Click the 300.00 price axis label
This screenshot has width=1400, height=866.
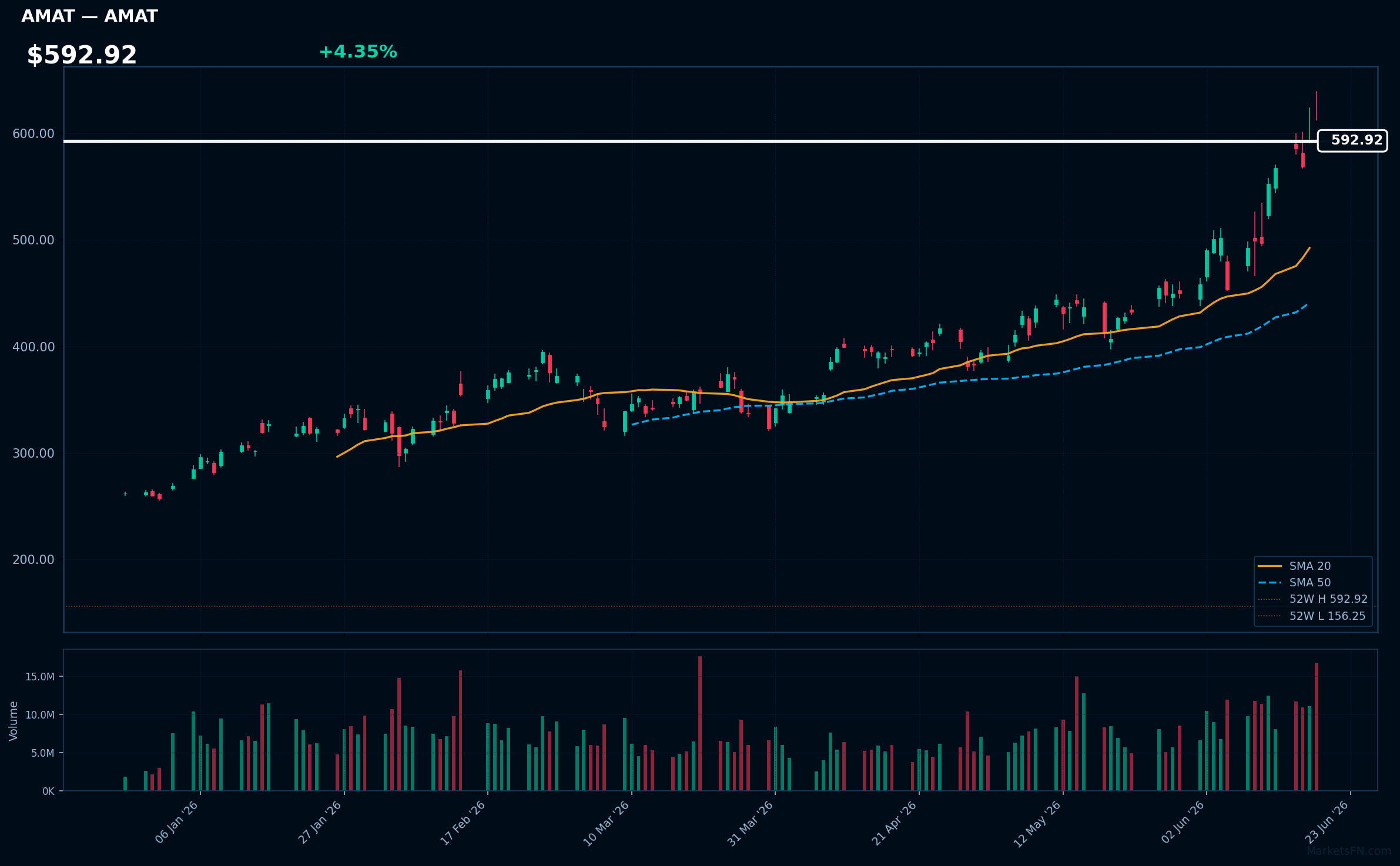pyautogui.click(x=34, y=454)
